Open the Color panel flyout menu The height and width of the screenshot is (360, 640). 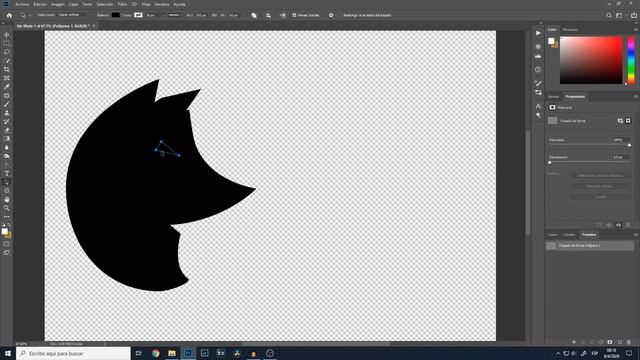[636, 29]
